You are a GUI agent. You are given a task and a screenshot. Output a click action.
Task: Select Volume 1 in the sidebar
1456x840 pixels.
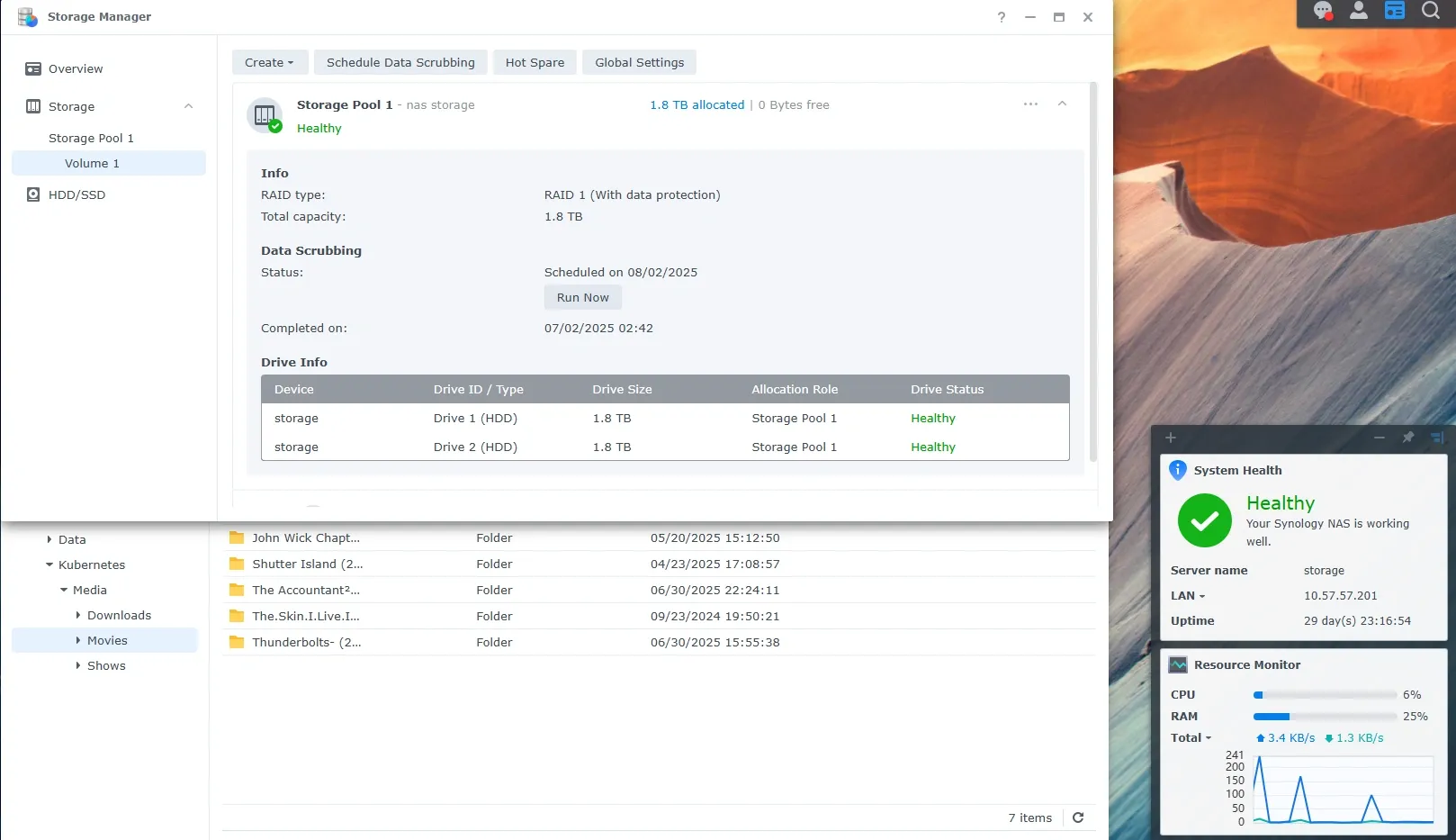pos(92,163)
